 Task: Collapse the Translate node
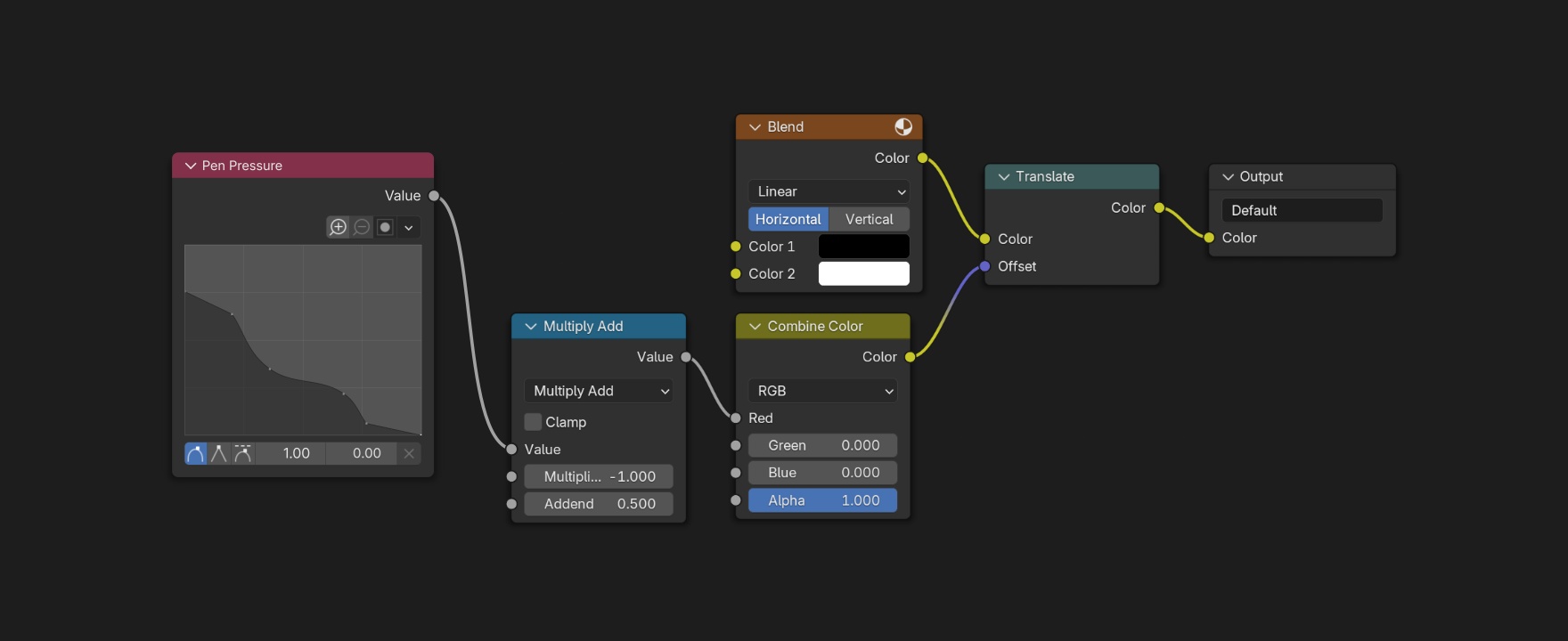click(1004, 176)
